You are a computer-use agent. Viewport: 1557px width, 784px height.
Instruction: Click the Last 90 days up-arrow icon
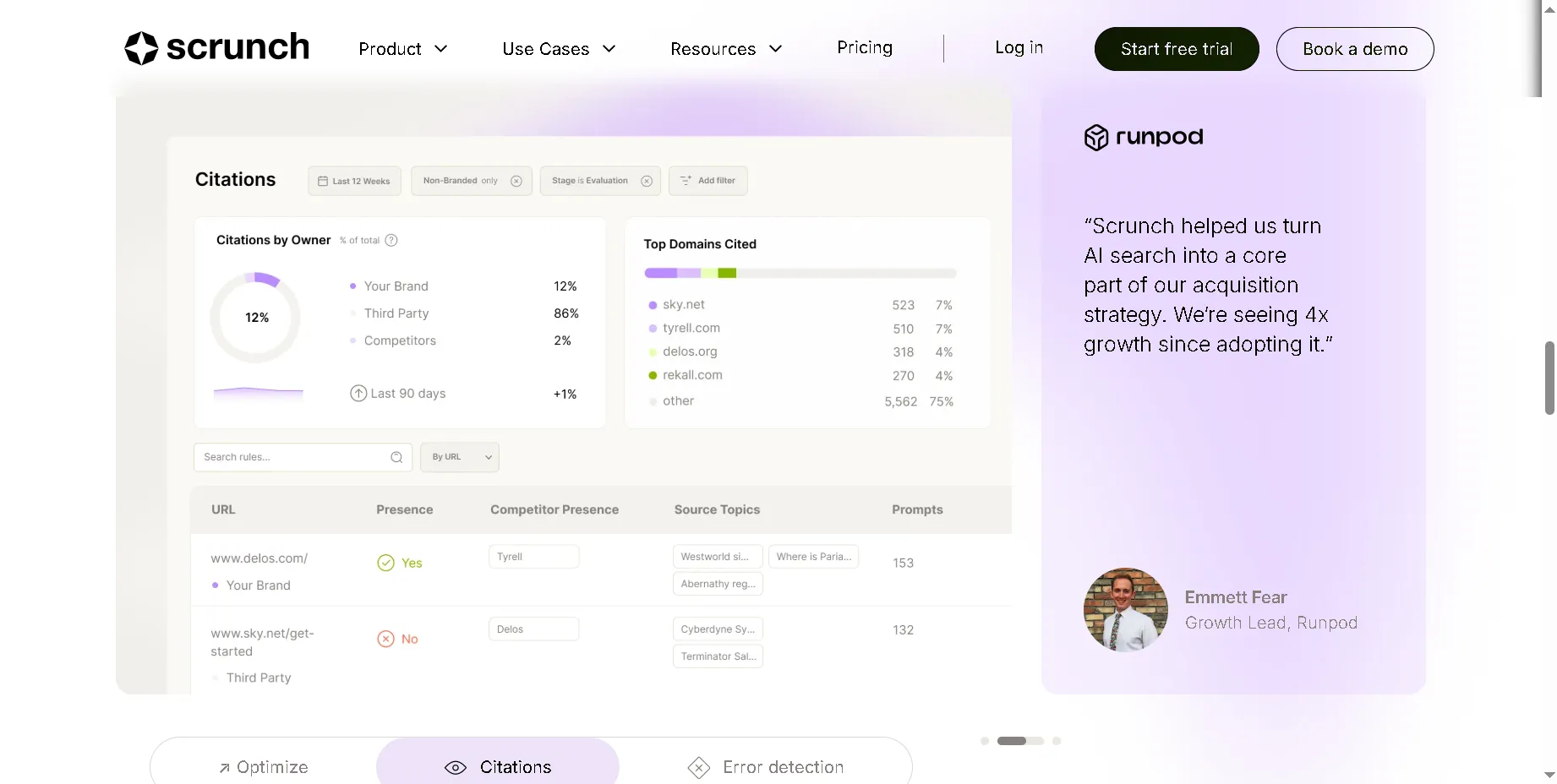click(358, 394)
